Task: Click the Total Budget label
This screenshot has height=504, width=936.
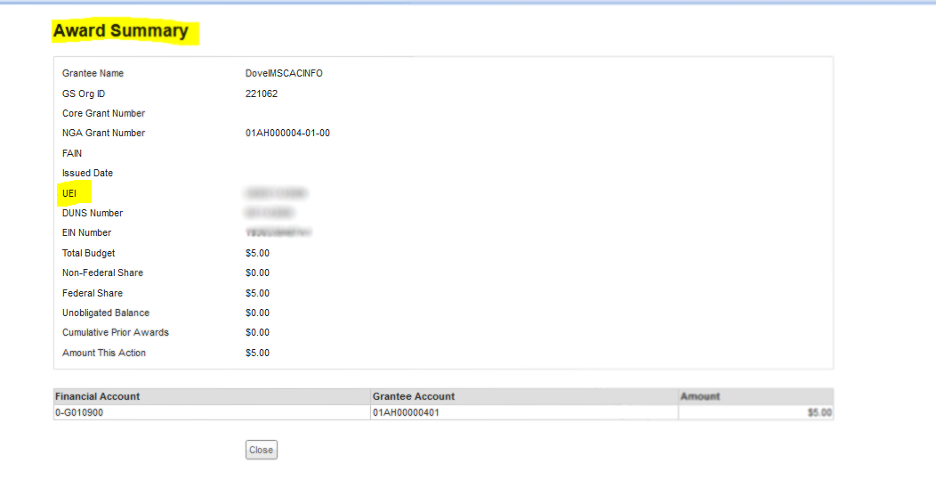Action: tap(88, 253)
